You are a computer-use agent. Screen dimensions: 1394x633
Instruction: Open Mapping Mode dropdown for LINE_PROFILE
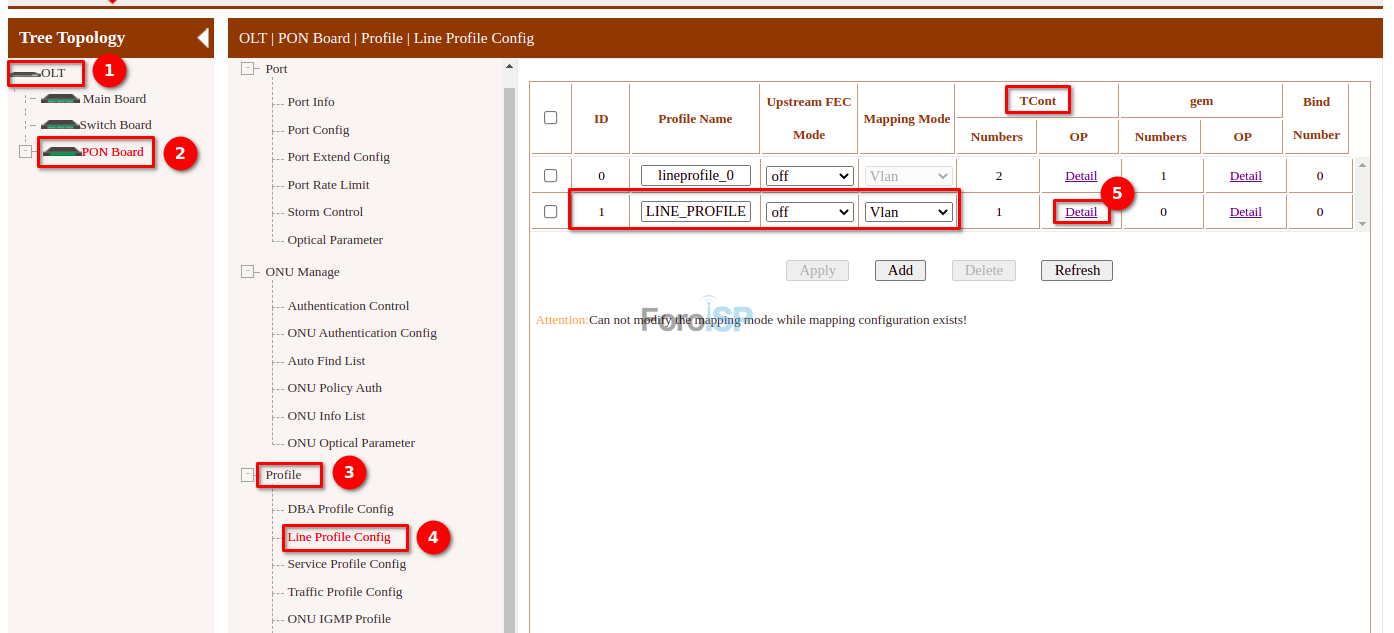(908, 212)
